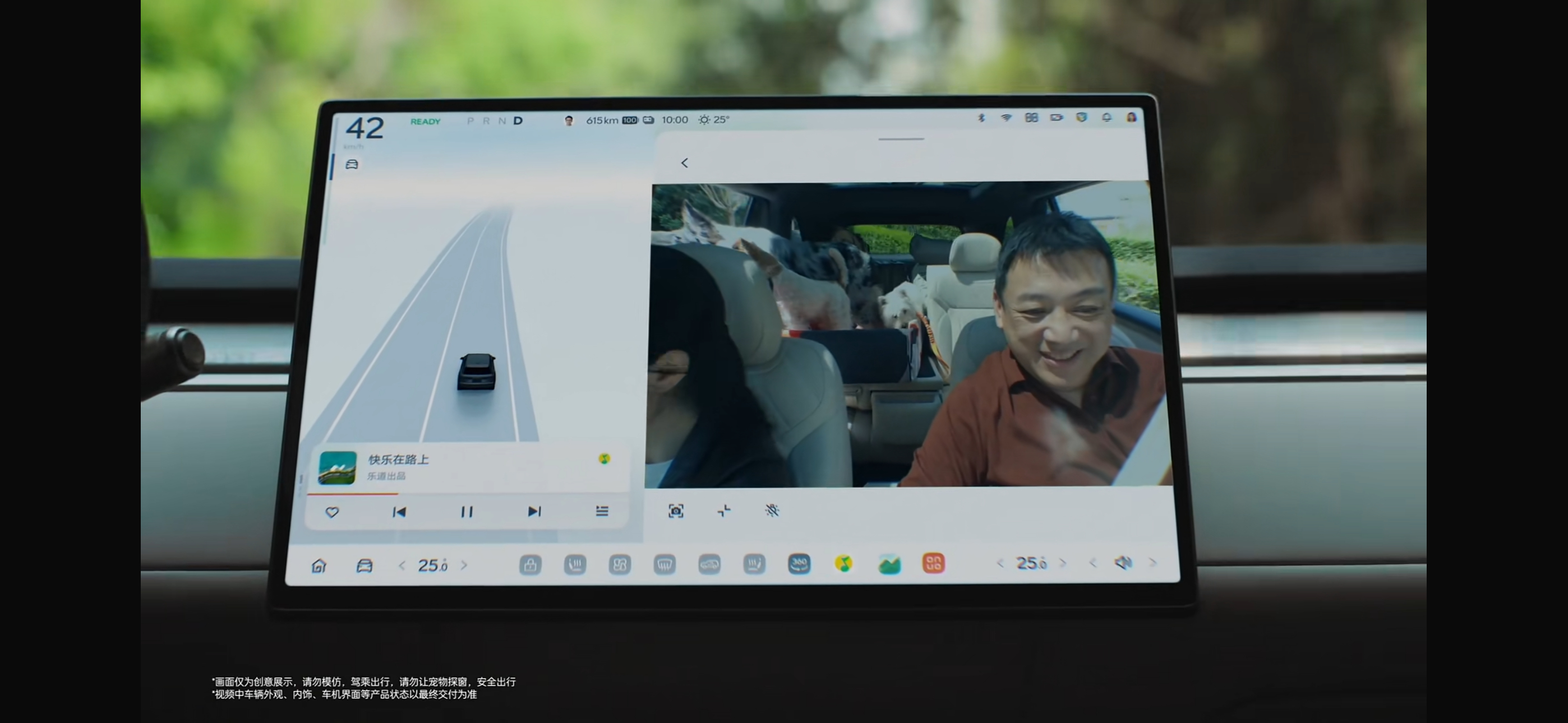Open the orange all-apps grid icon
The height and width of the screenshot is (723, 1568).
[x=933, y=563]
